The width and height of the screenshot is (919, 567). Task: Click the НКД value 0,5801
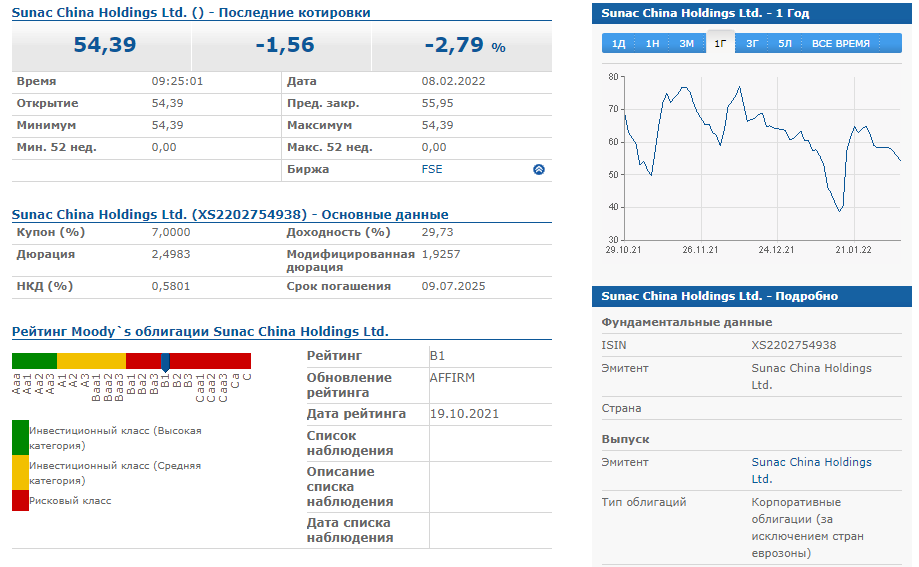[171, 286]
